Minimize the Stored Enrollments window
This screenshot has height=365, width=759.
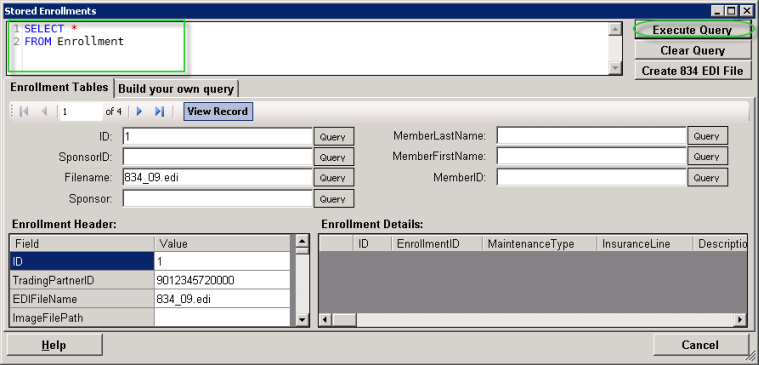719,11
